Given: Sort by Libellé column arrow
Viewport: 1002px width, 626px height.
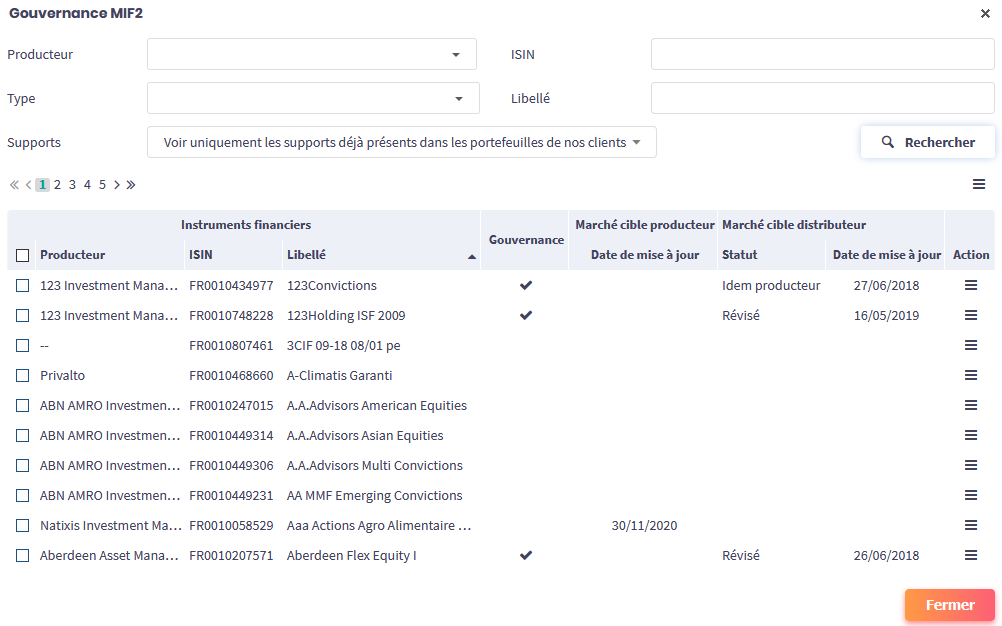Looking at the screenshot, I should 472,257.
